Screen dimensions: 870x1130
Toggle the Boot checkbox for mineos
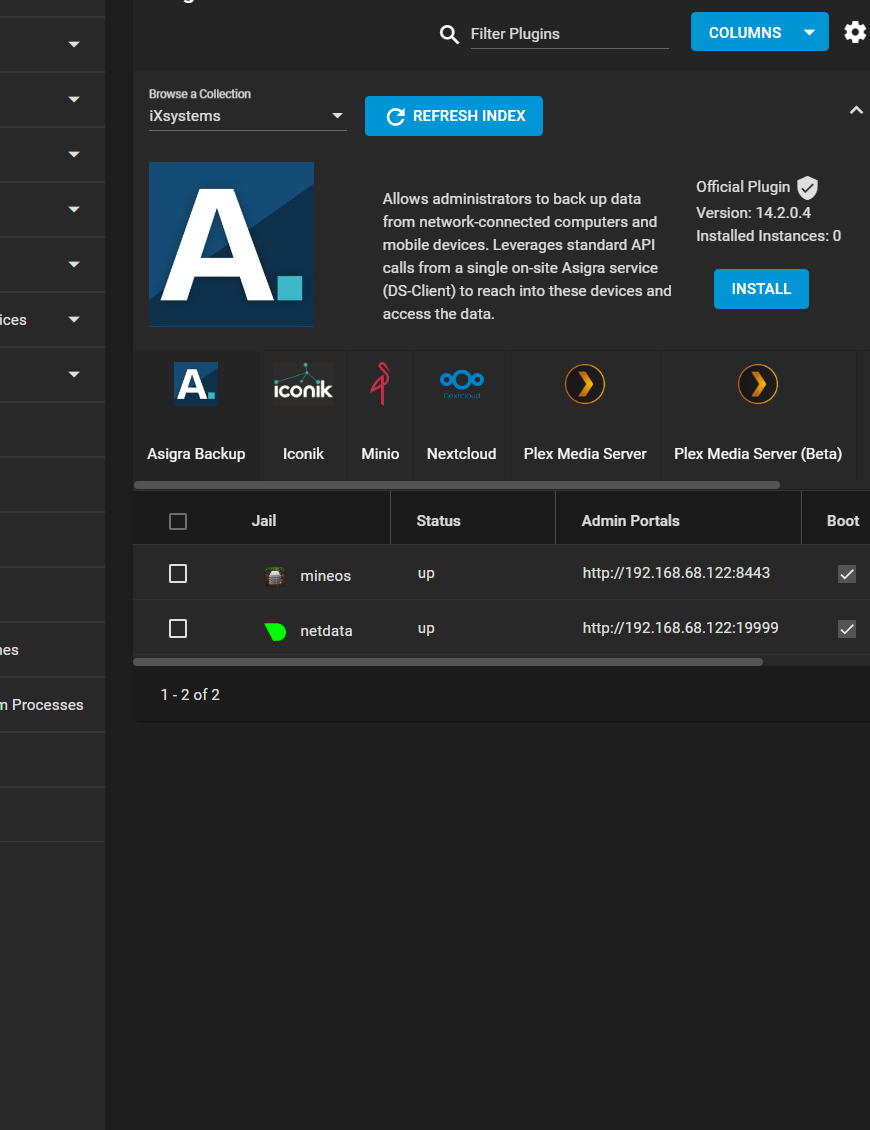pyautogui.click(x=847, y=574)
